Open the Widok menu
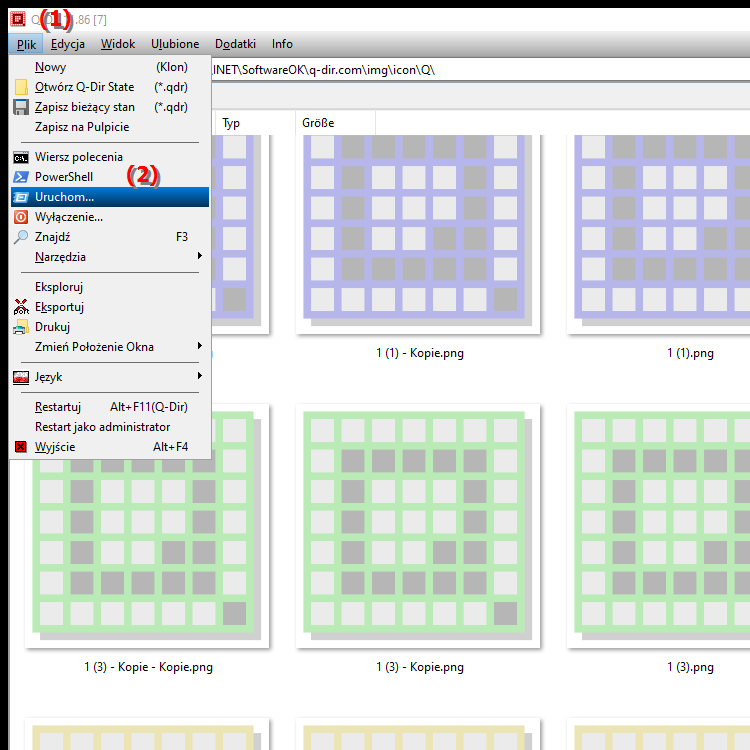Image resolution: width=750 pixels, height=750 pixels. coord(118,44)
